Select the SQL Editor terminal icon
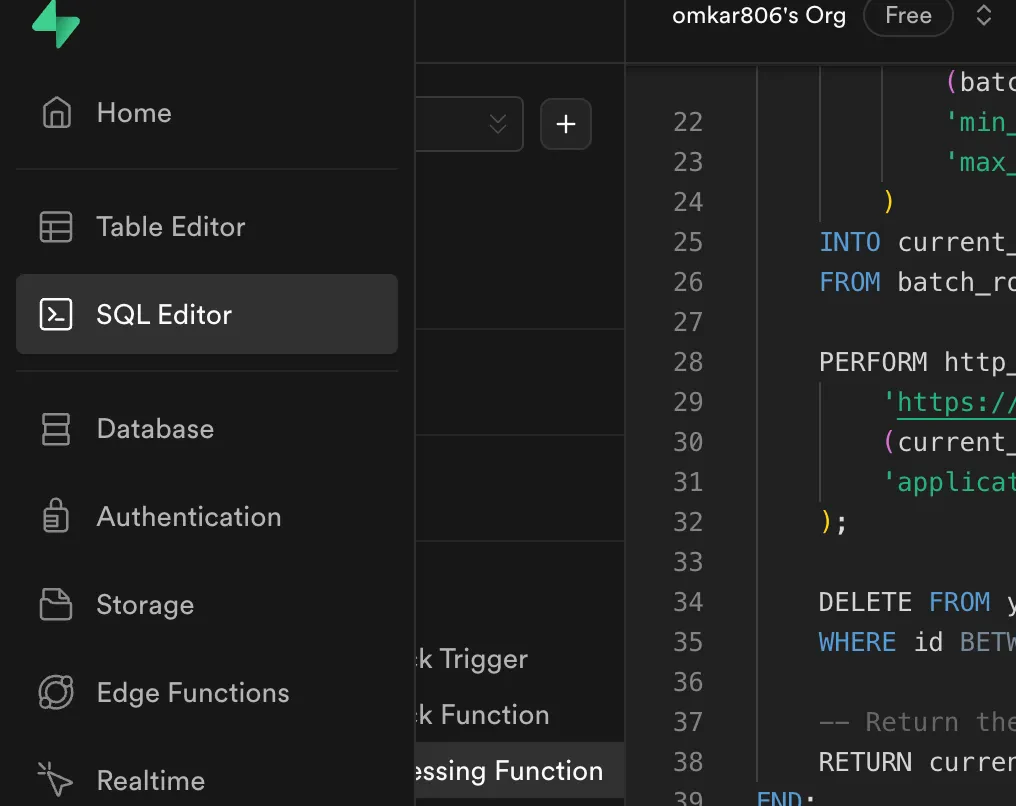The width and height of the screenshot is (1016, 806). (57, 313)
